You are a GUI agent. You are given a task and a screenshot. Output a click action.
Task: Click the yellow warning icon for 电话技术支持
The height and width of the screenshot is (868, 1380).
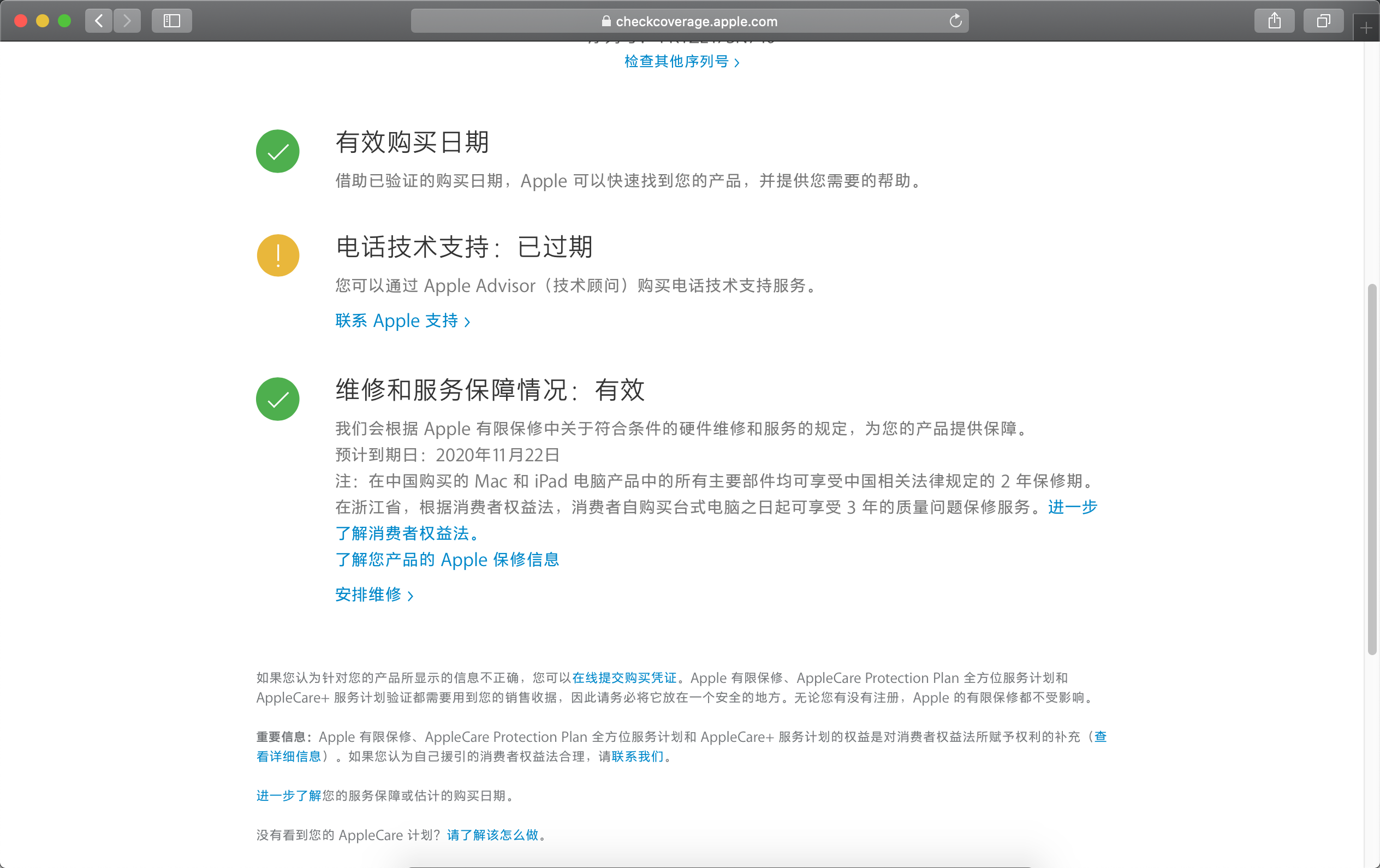(277, 255)
